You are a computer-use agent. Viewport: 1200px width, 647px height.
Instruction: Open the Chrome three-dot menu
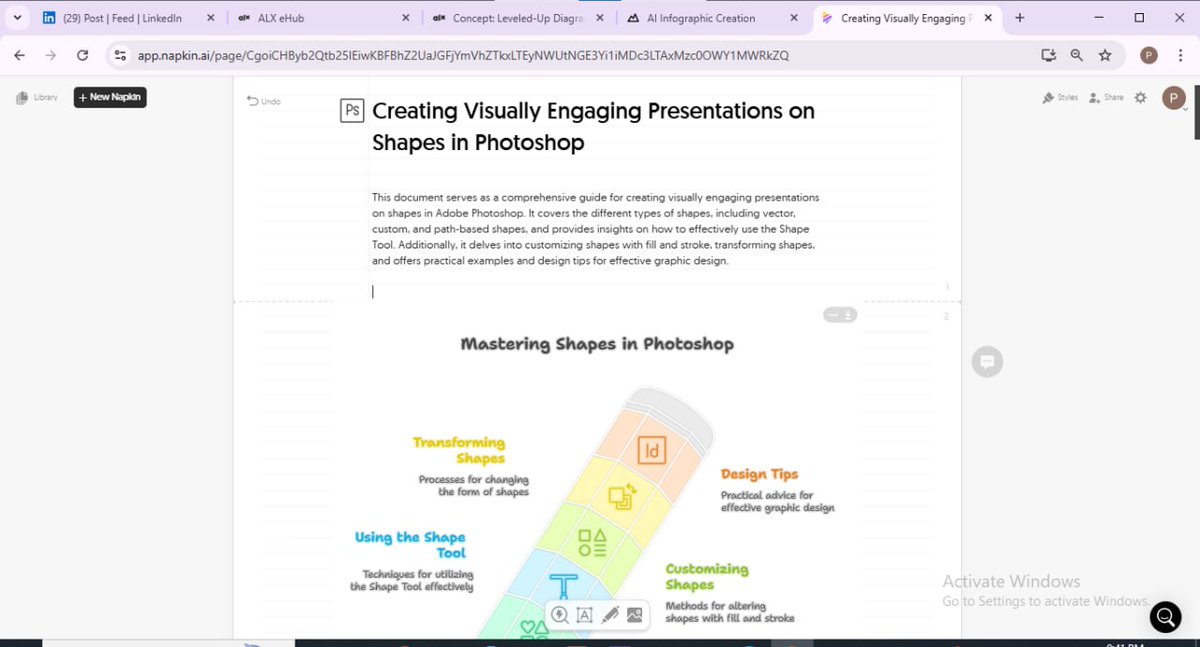pos(1180,56)
